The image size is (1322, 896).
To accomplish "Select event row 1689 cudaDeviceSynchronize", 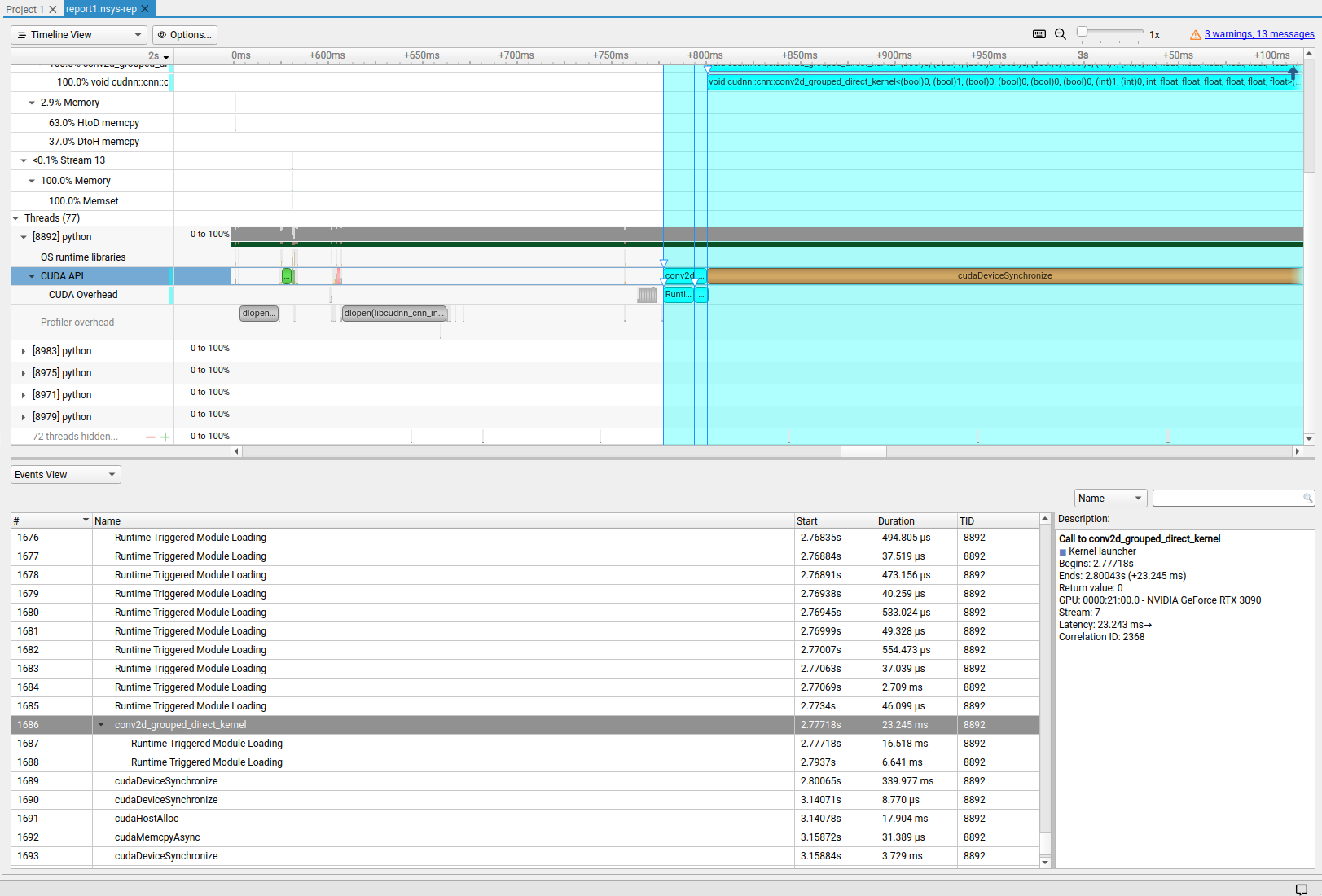I will (525, 781).
